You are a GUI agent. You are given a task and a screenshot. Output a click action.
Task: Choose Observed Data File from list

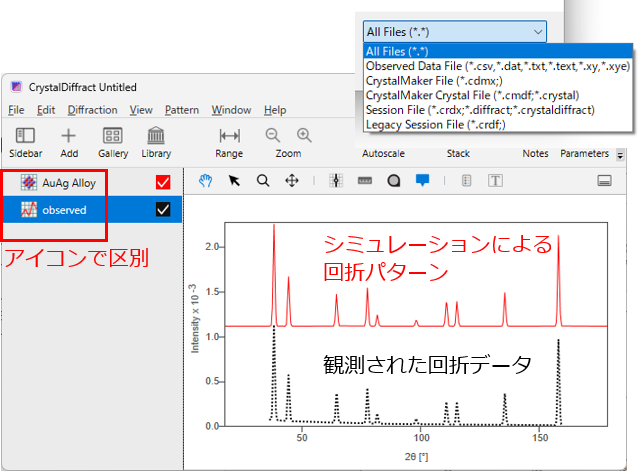pos(497,66)
